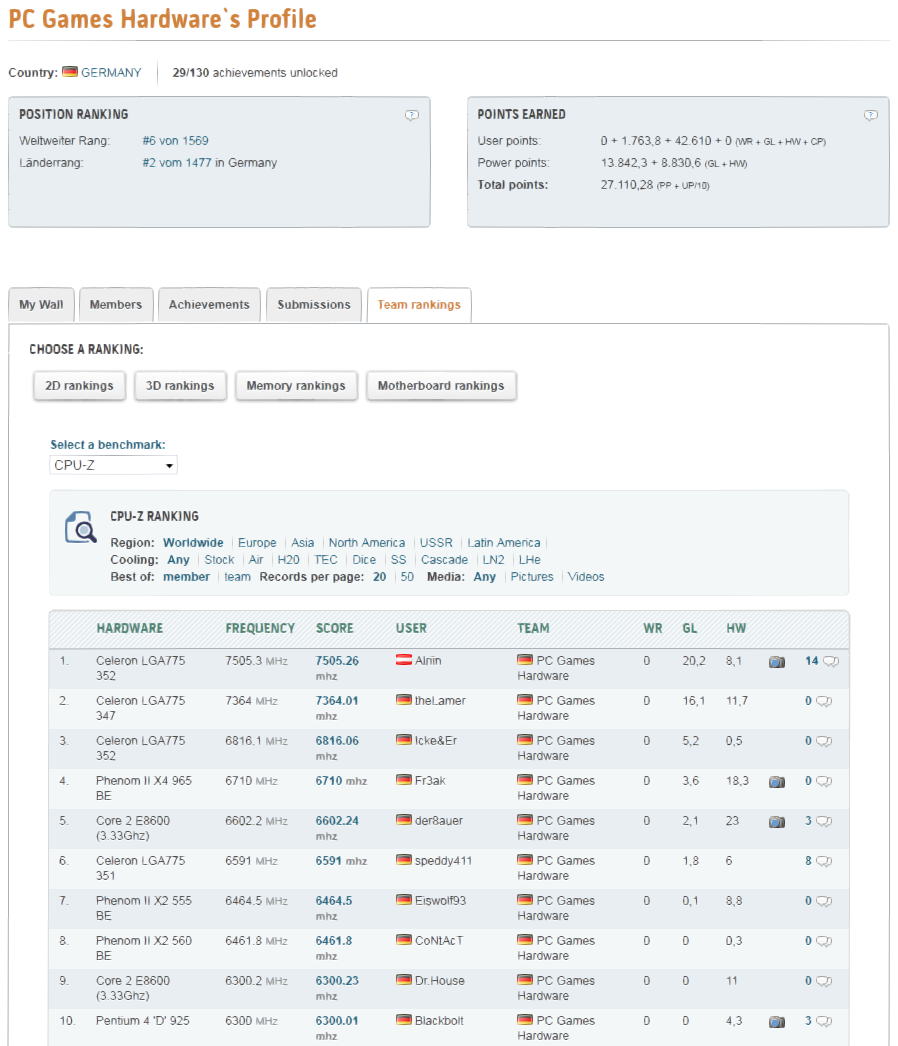Viewport: 898px width, 1046px height.
Task: Open the Members tab
Action: [x=116, y=305]
